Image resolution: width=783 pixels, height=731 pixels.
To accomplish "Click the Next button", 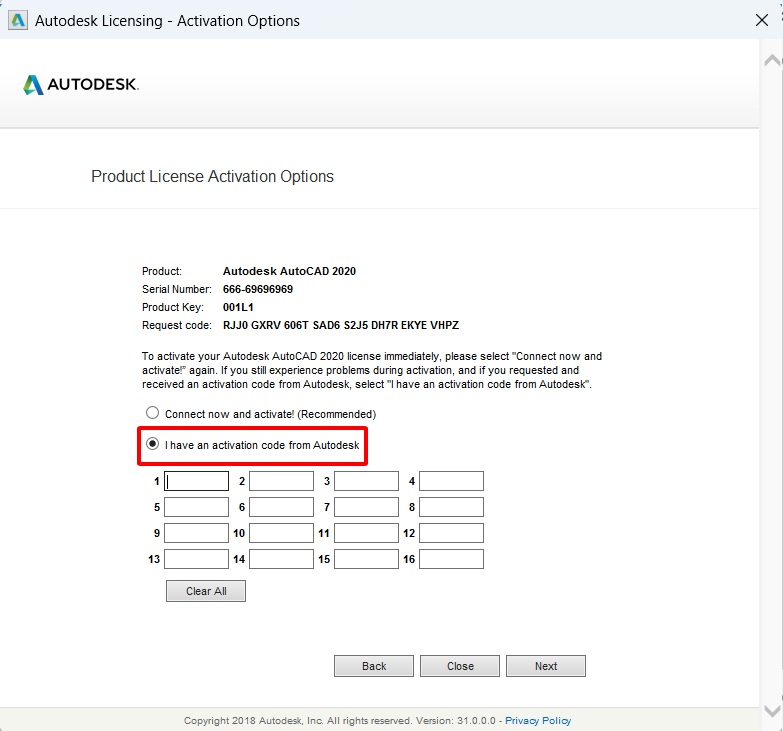I will (x=546, y=666).
